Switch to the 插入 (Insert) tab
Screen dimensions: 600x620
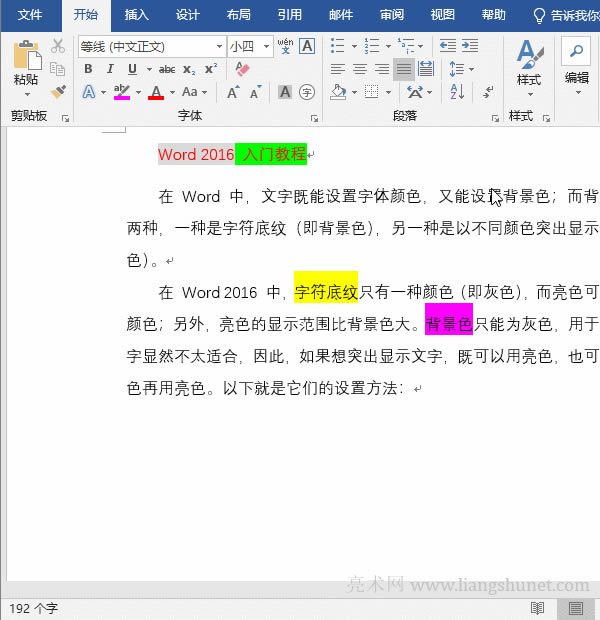point(137,15)
